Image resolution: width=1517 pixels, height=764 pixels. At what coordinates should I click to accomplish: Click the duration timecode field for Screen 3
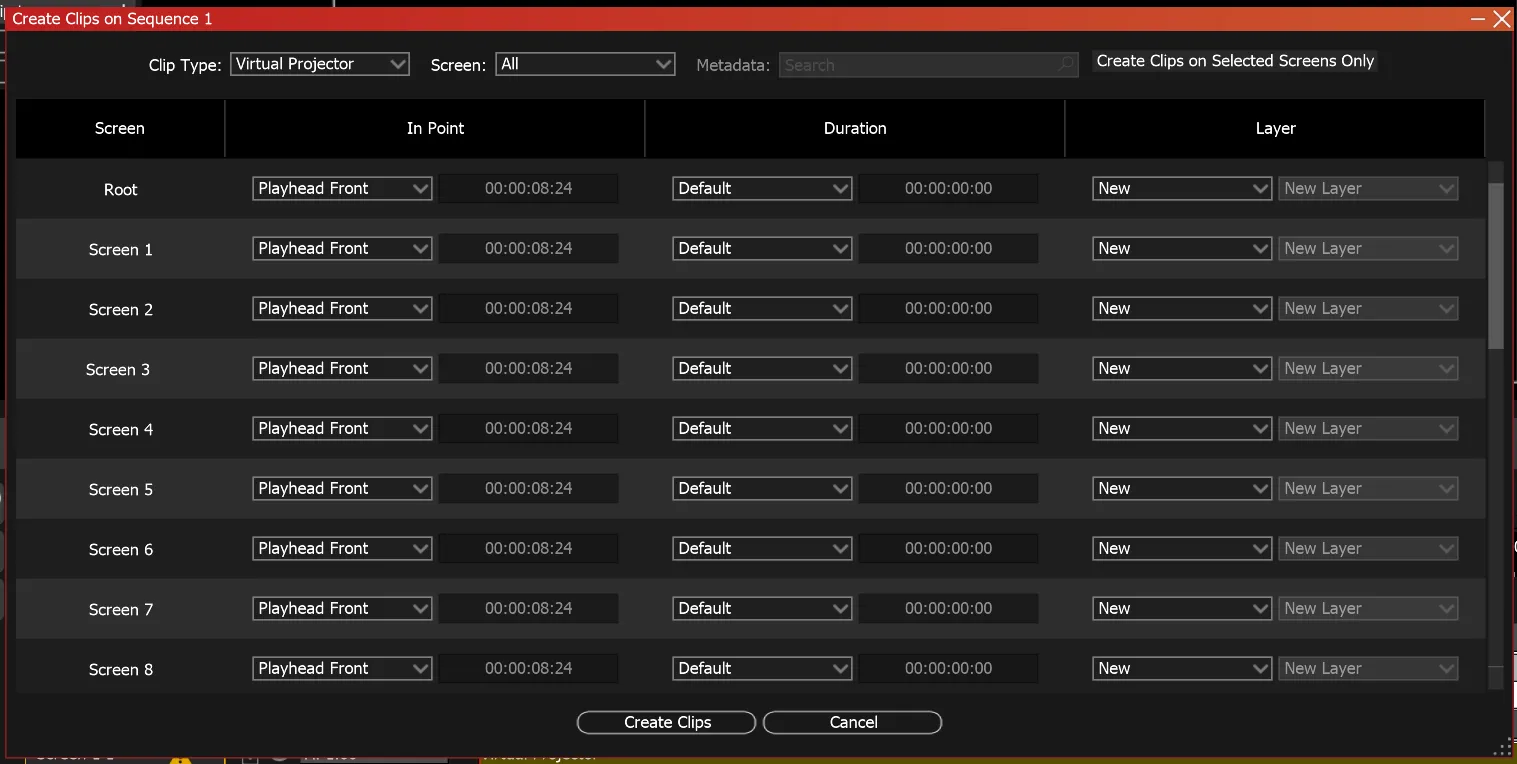pos(948,368)
